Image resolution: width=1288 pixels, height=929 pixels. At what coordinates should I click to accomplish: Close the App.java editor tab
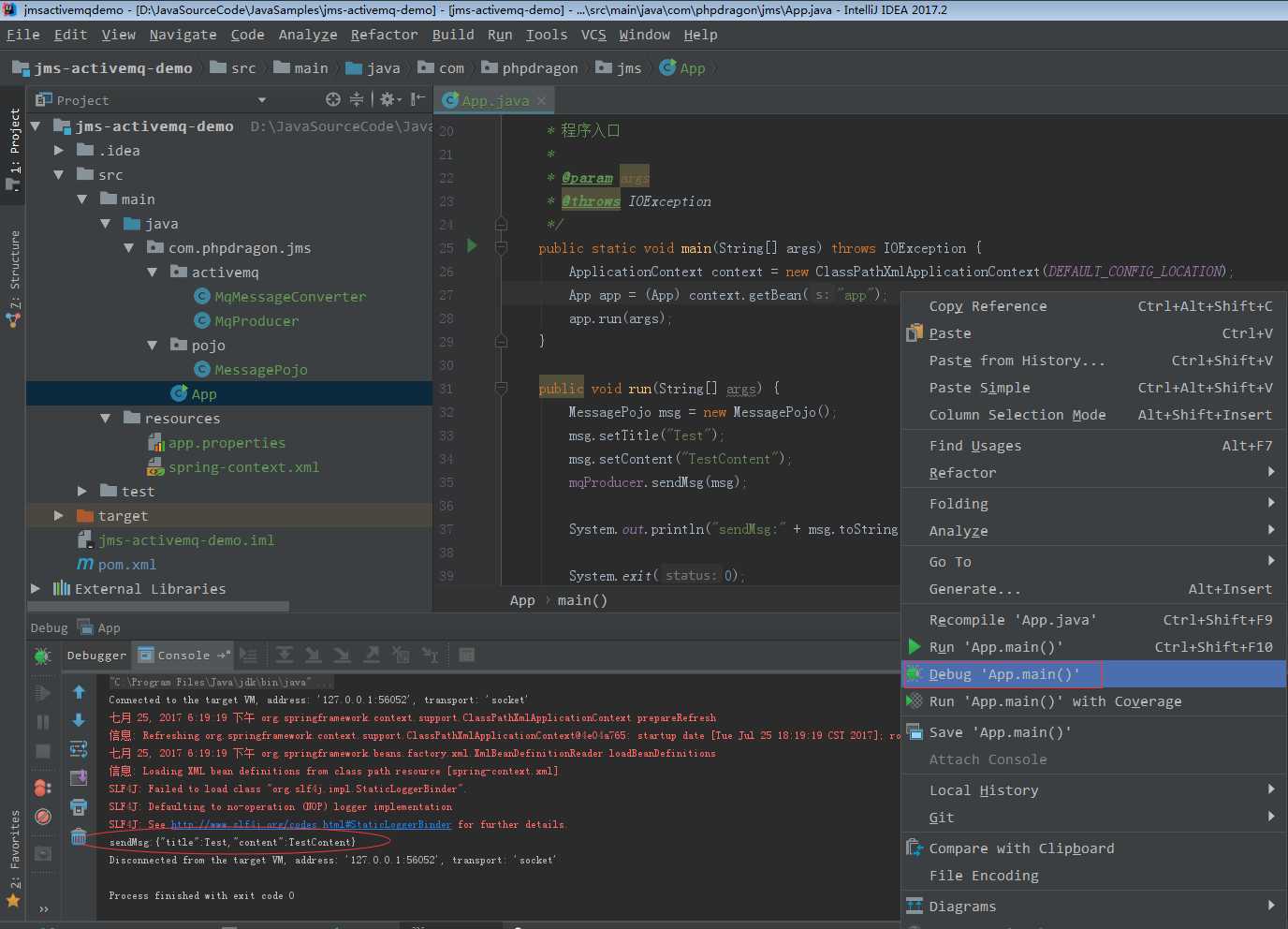click(x=541, y=101)
